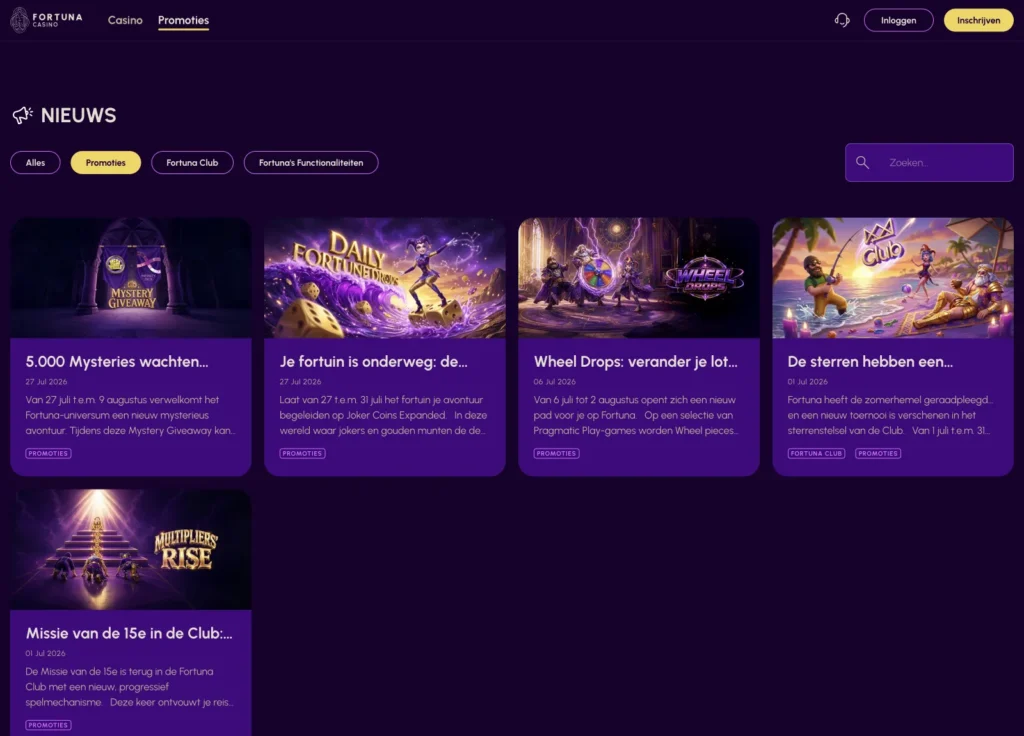
Task: Click the Nieuws megaphone icon
Action: [x=22, y=116]
